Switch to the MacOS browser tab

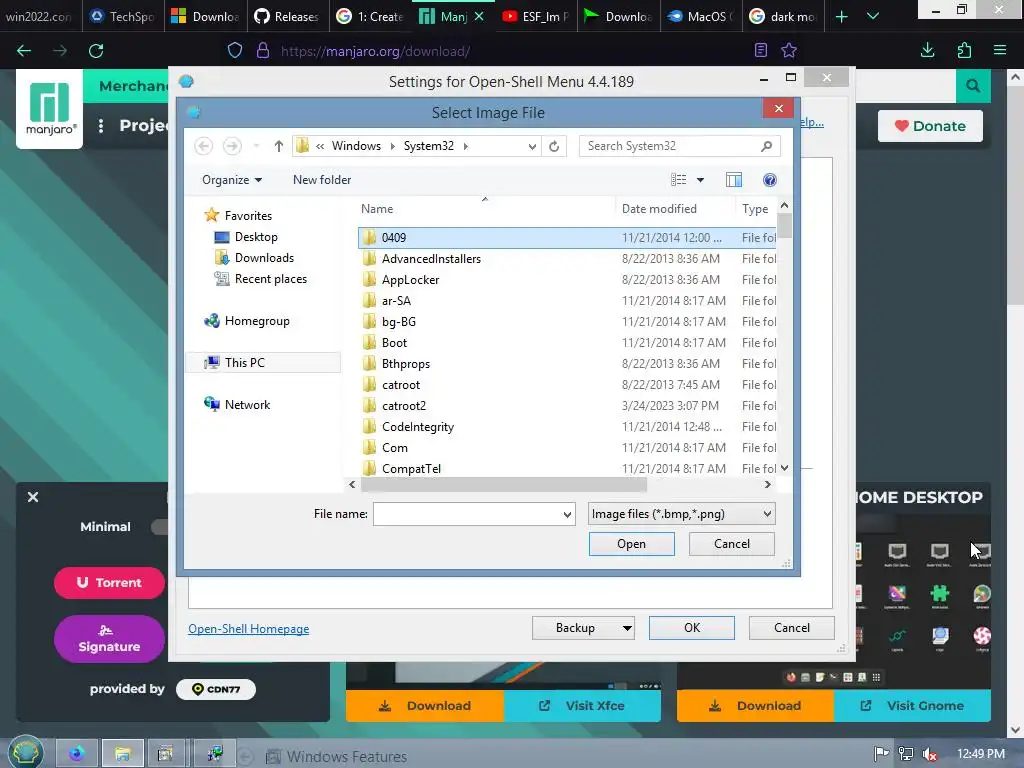pyautogui.click(x=700, y=16)
